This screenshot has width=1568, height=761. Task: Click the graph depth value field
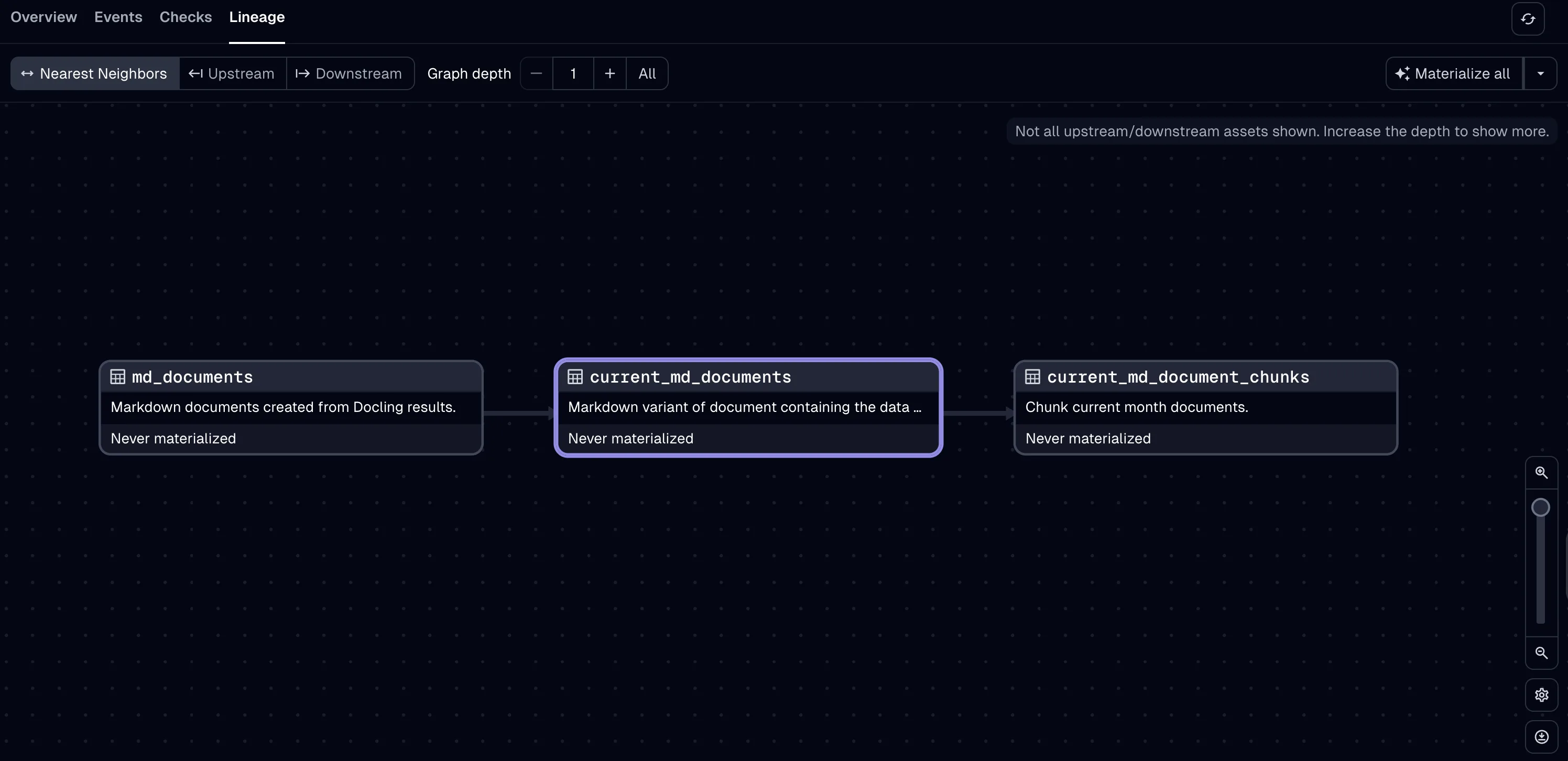tap(573, 74)
